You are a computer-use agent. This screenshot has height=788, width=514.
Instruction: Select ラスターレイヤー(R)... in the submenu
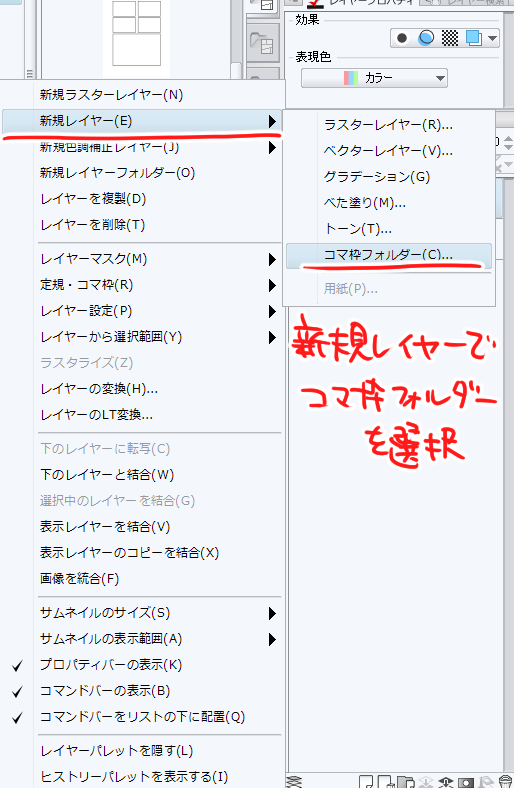389,125
